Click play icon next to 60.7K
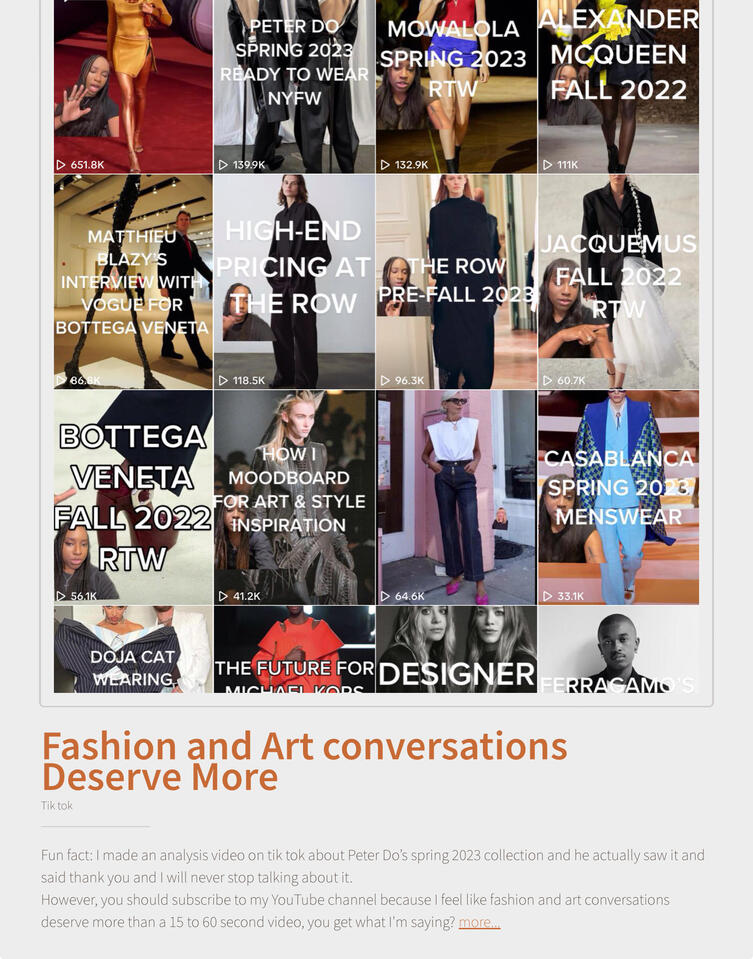Screen dimensions: 753x959 tap(547, 380)
